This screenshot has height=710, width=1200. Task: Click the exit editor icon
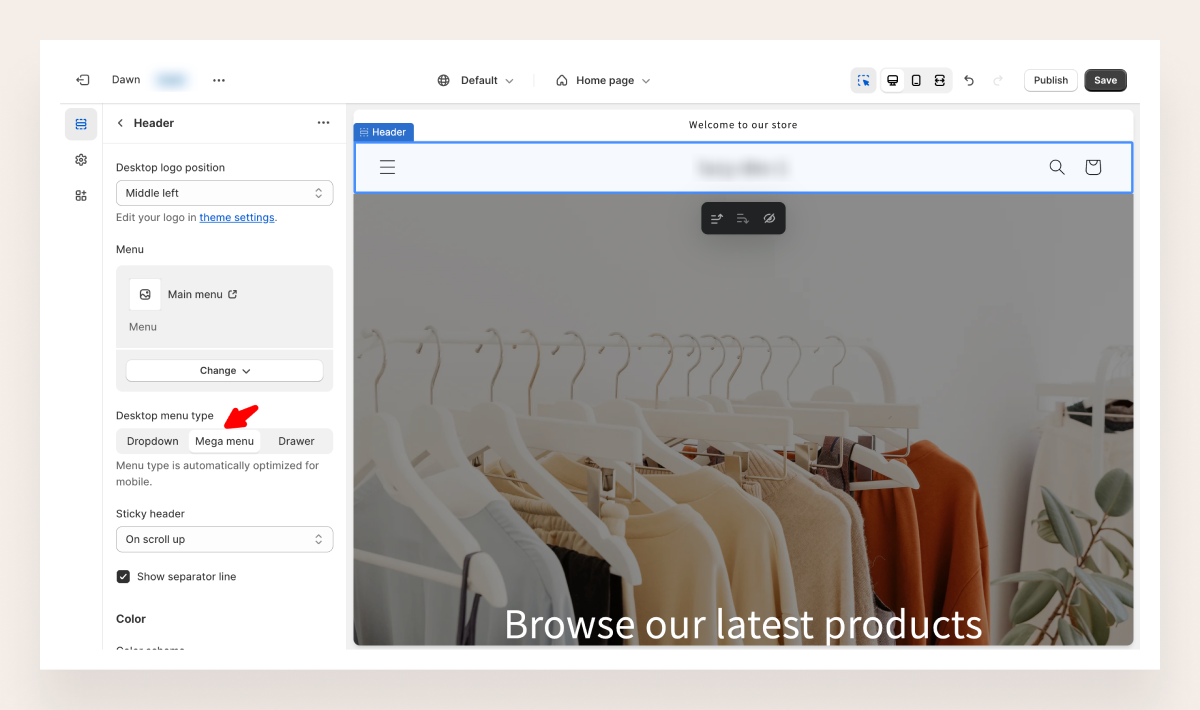click(x=83, y=80)
